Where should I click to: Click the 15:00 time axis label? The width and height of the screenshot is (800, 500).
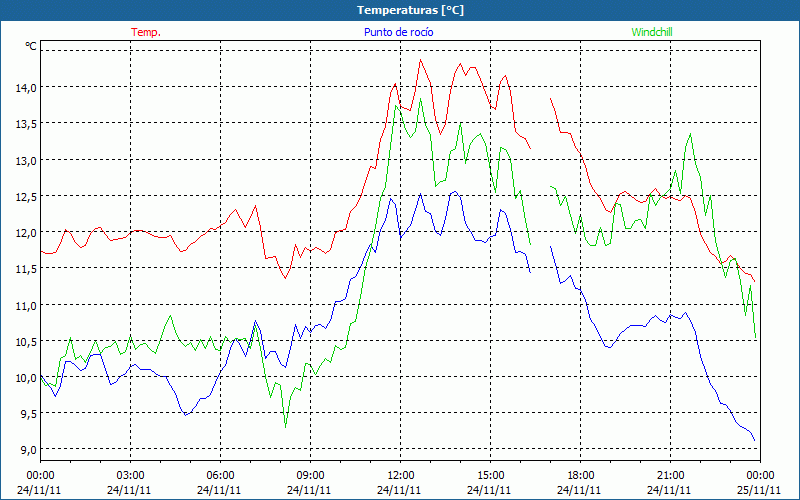coord(490,476)
